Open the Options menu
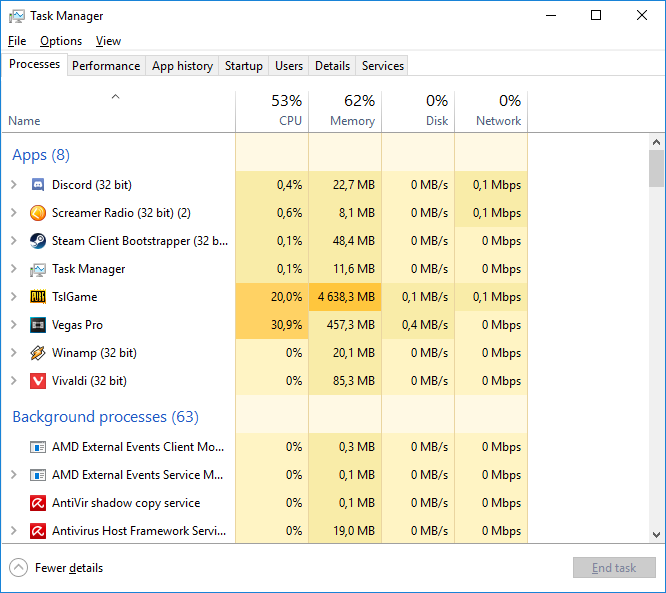This screenshot has width=666, height=593. tap(61, 41)
